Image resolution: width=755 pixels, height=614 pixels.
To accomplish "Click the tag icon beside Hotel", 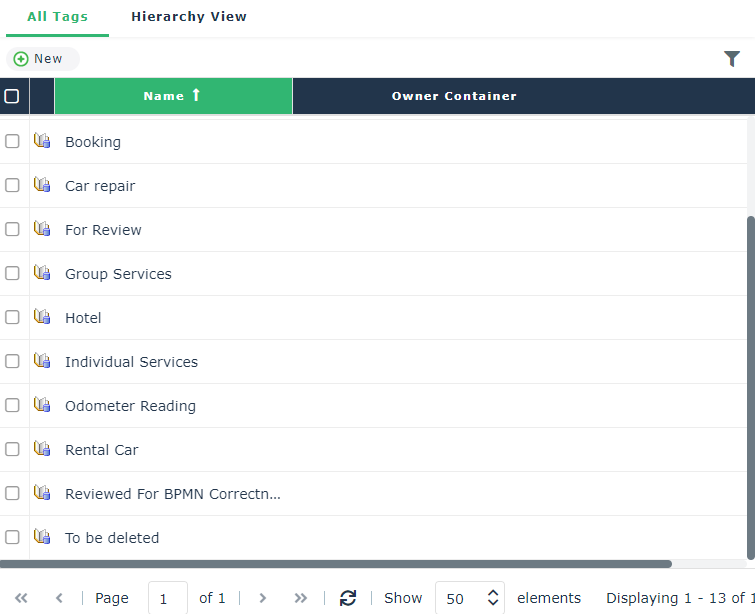I will [x=42, y=317].
